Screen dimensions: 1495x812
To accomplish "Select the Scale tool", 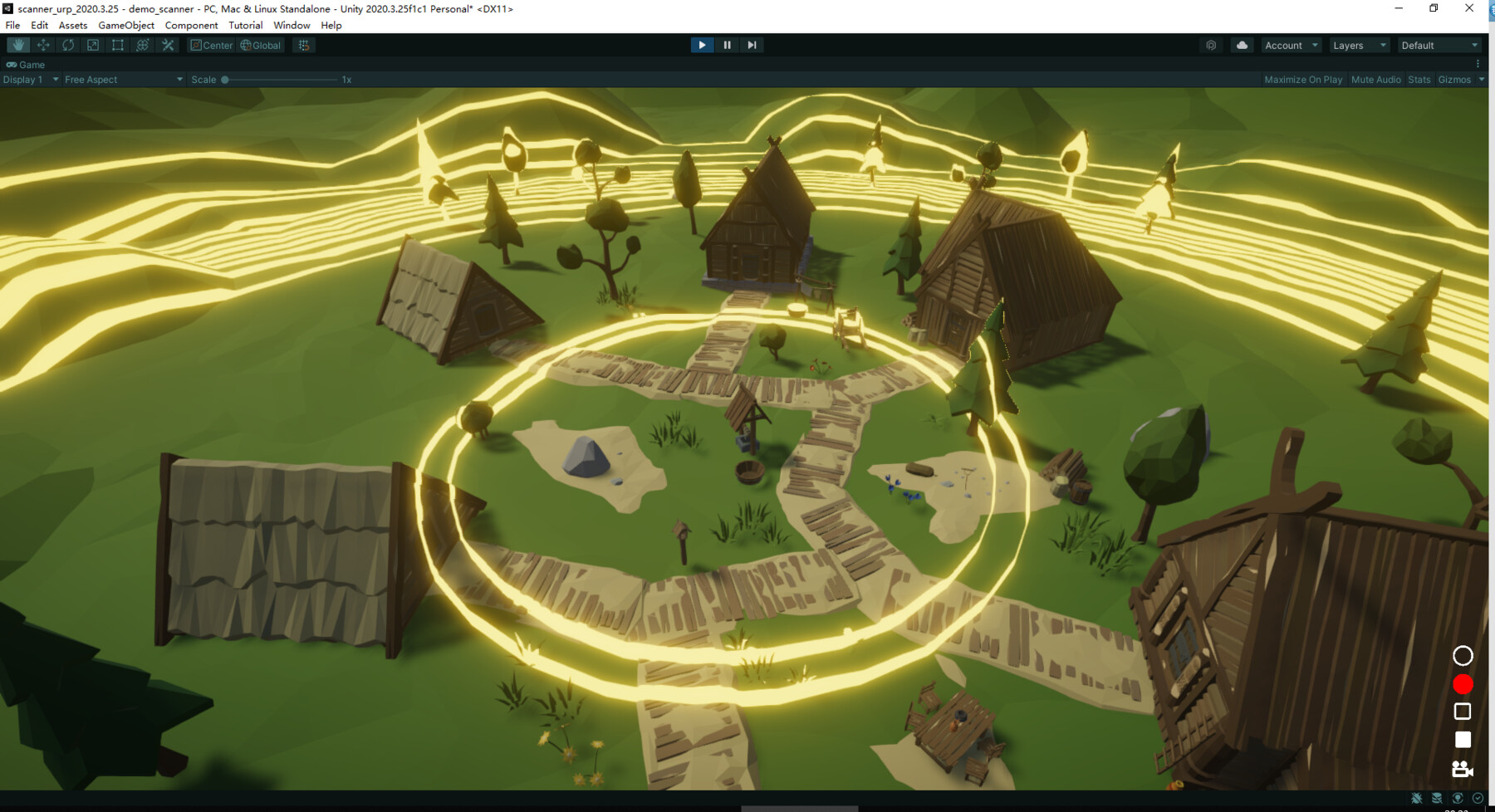I will (92, 45).
